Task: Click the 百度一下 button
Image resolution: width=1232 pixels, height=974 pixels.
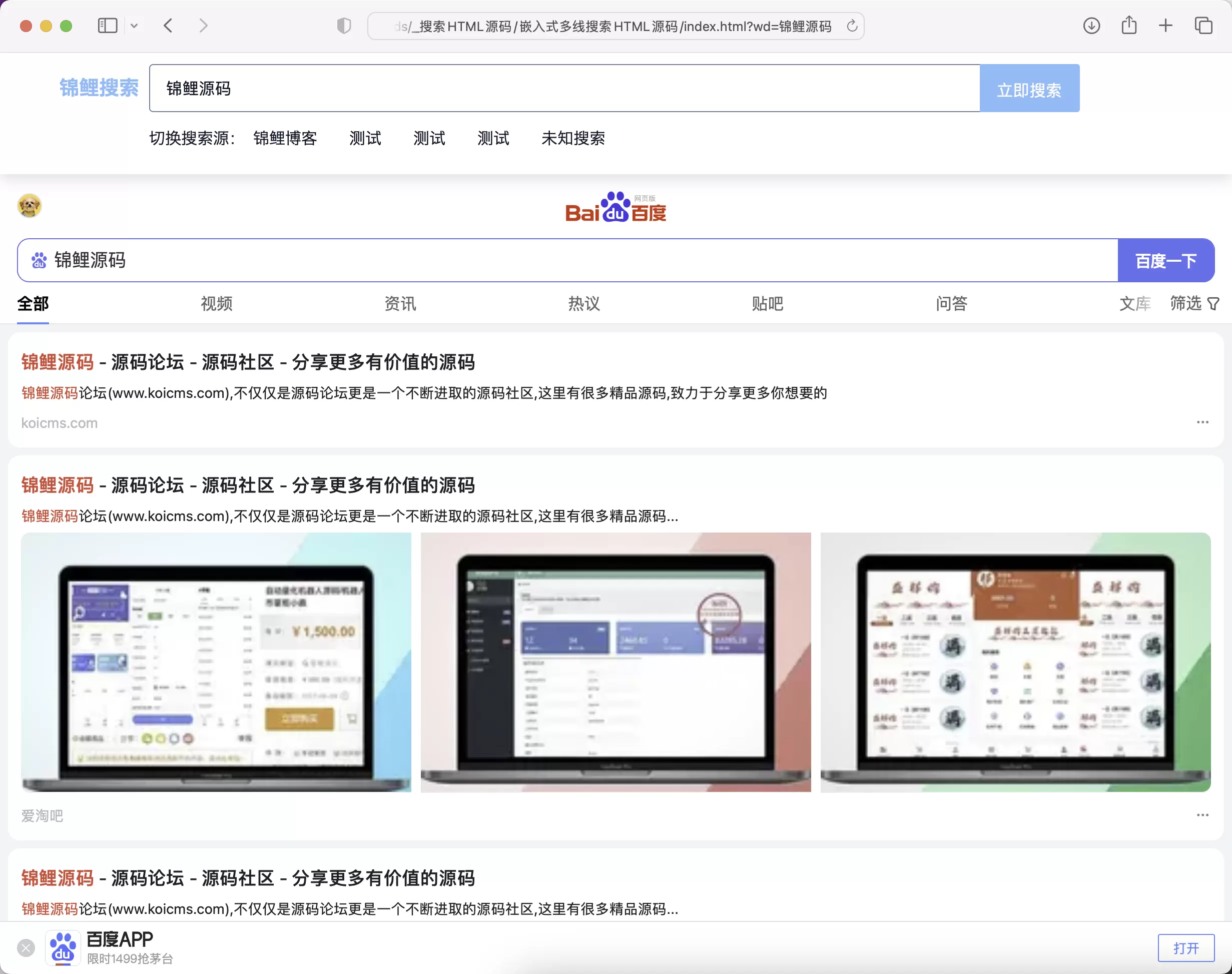Action: coord(1166,260)
